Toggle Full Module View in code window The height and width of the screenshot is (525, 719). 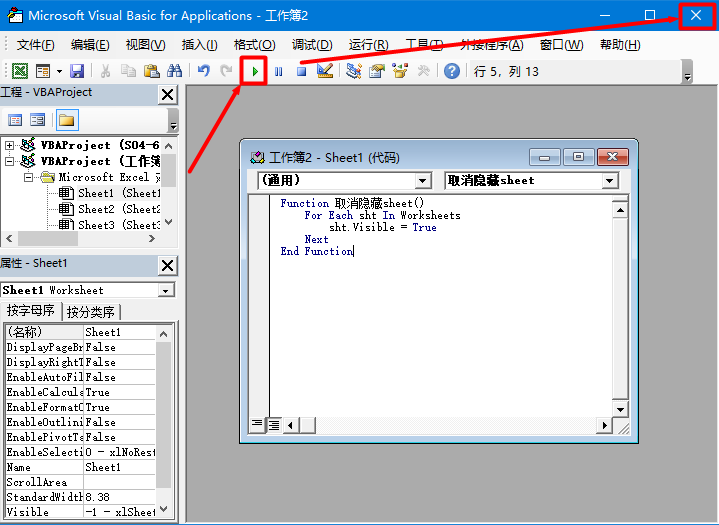click(274, 425)
